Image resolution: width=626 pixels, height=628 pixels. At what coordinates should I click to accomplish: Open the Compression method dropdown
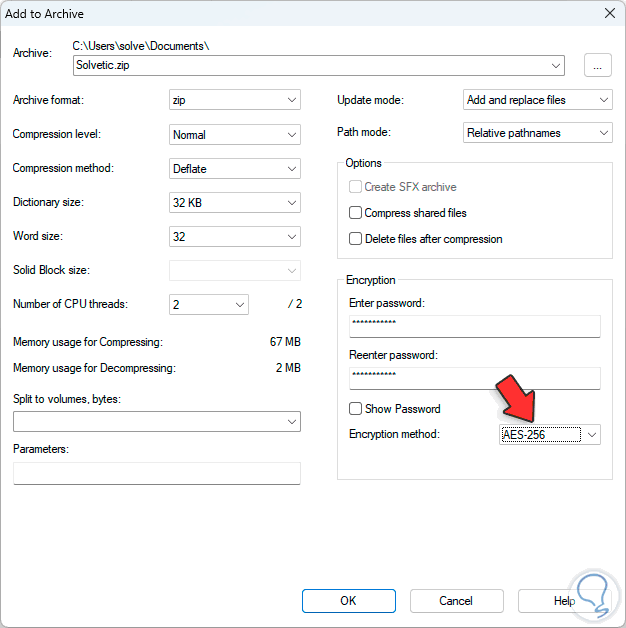coord(235,168)
